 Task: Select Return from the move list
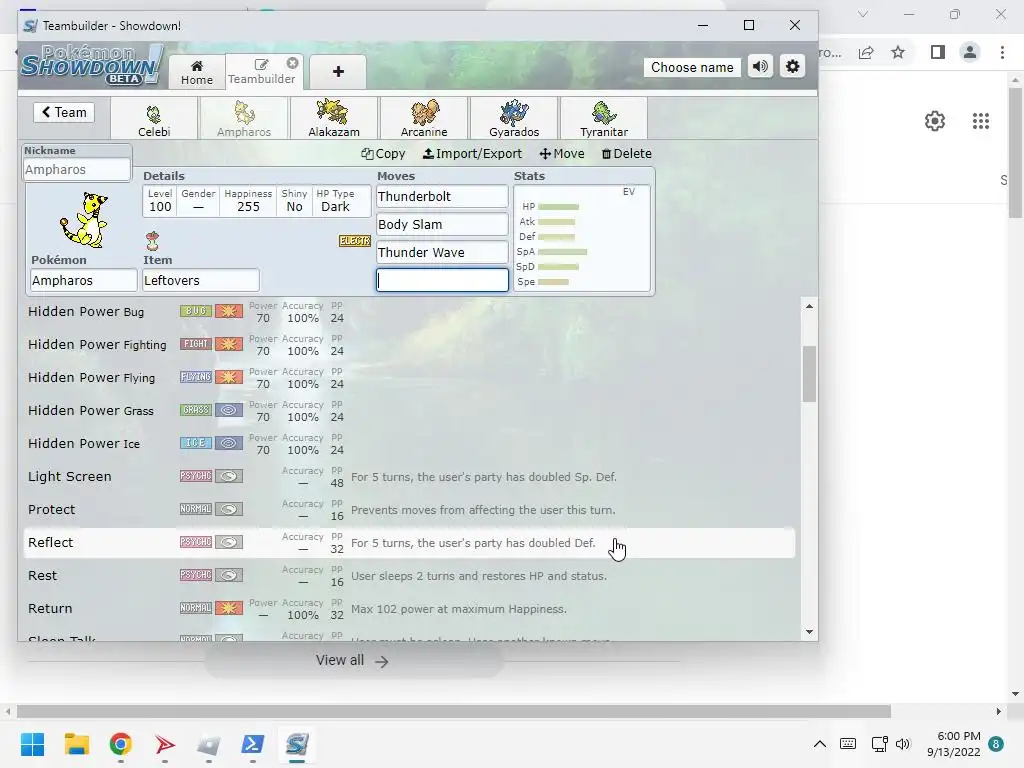tap(409, 609)
